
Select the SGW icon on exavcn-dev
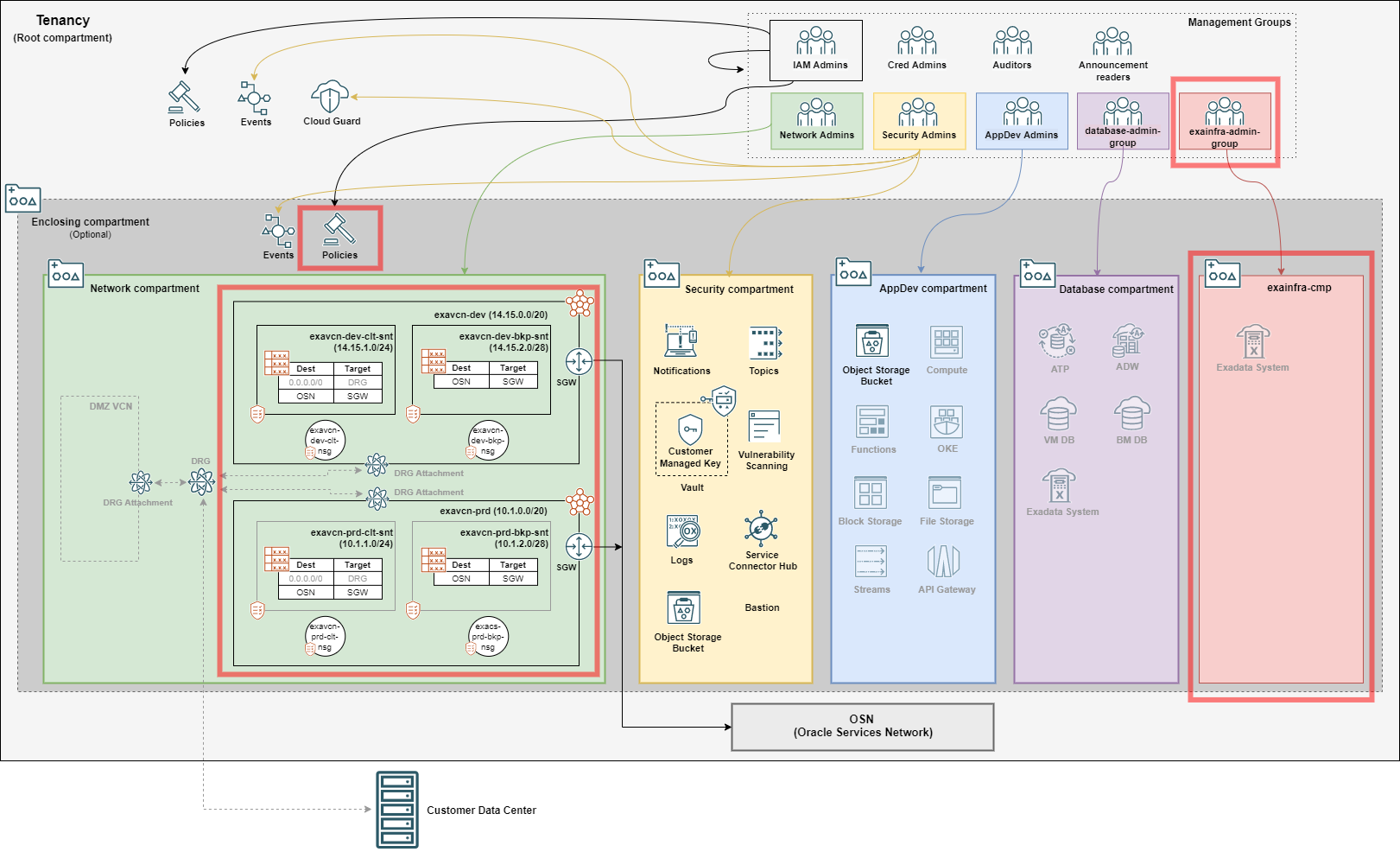click(579, 361)
